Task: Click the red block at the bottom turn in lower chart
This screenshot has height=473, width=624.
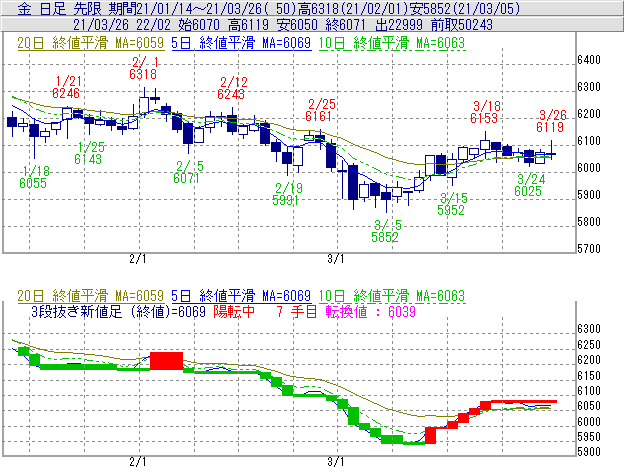Action: [431, 436]
